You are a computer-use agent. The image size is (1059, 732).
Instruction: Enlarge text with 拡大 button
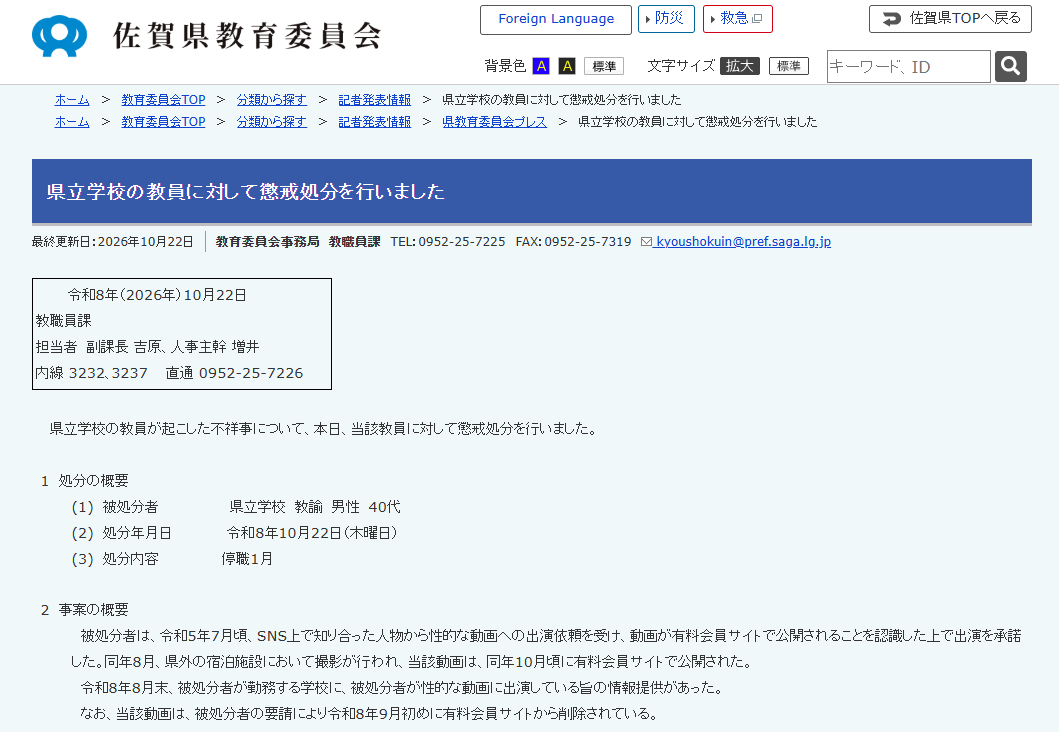pos(740,66)
